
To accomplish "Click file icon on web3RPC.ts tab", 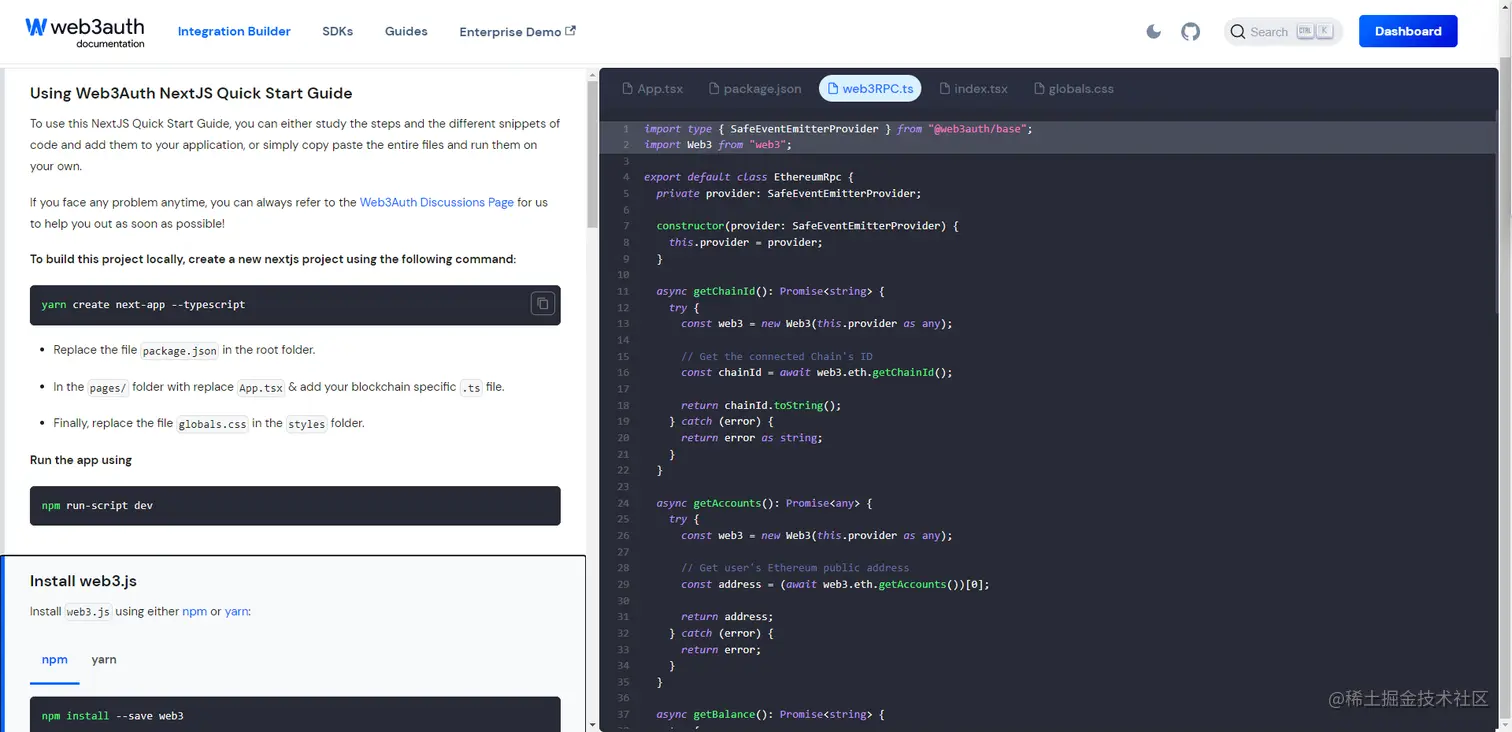I will [833, 88].
